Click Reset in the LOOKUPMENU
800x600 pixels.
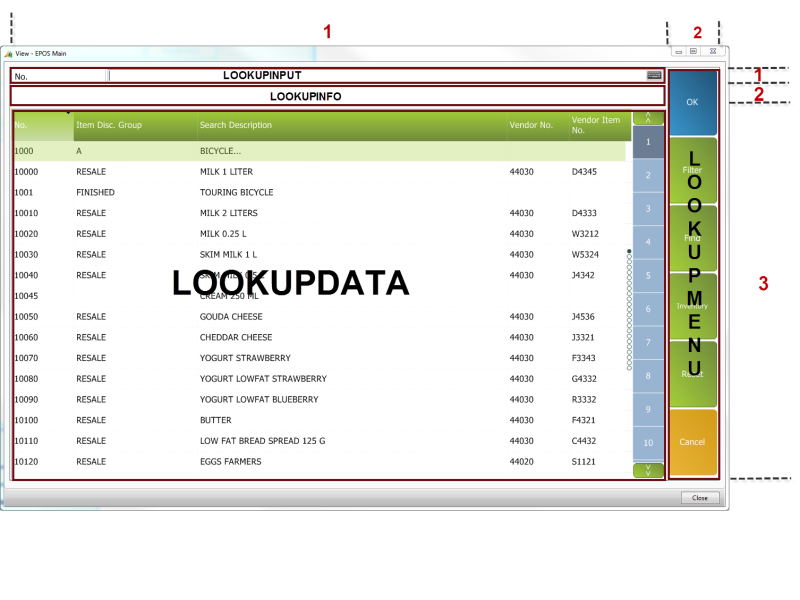(693, 372)
